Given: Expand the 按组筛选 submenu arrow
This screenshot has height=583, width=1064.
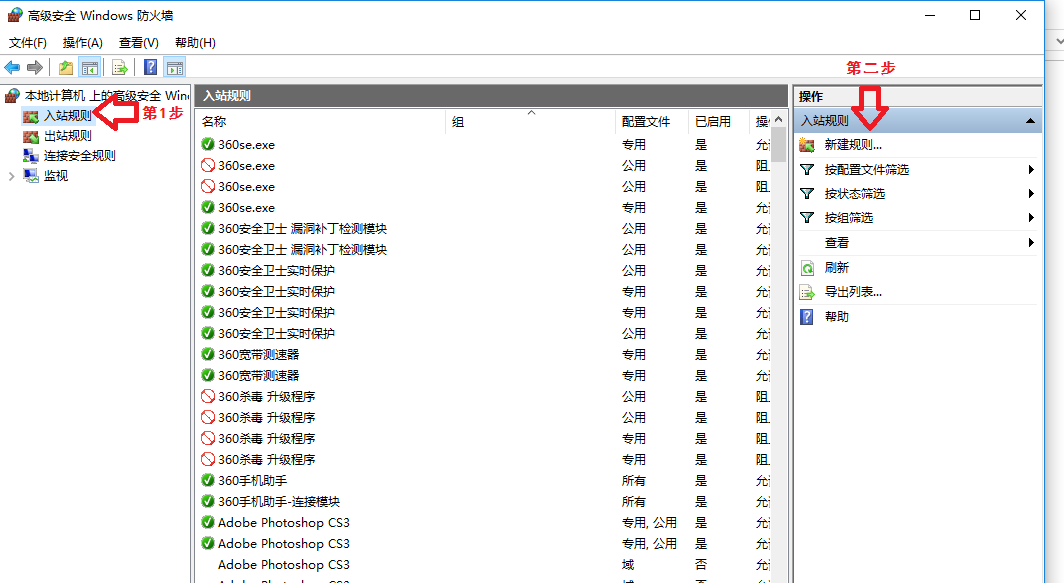Looking at the screenshot, I should click(1031, 218).
